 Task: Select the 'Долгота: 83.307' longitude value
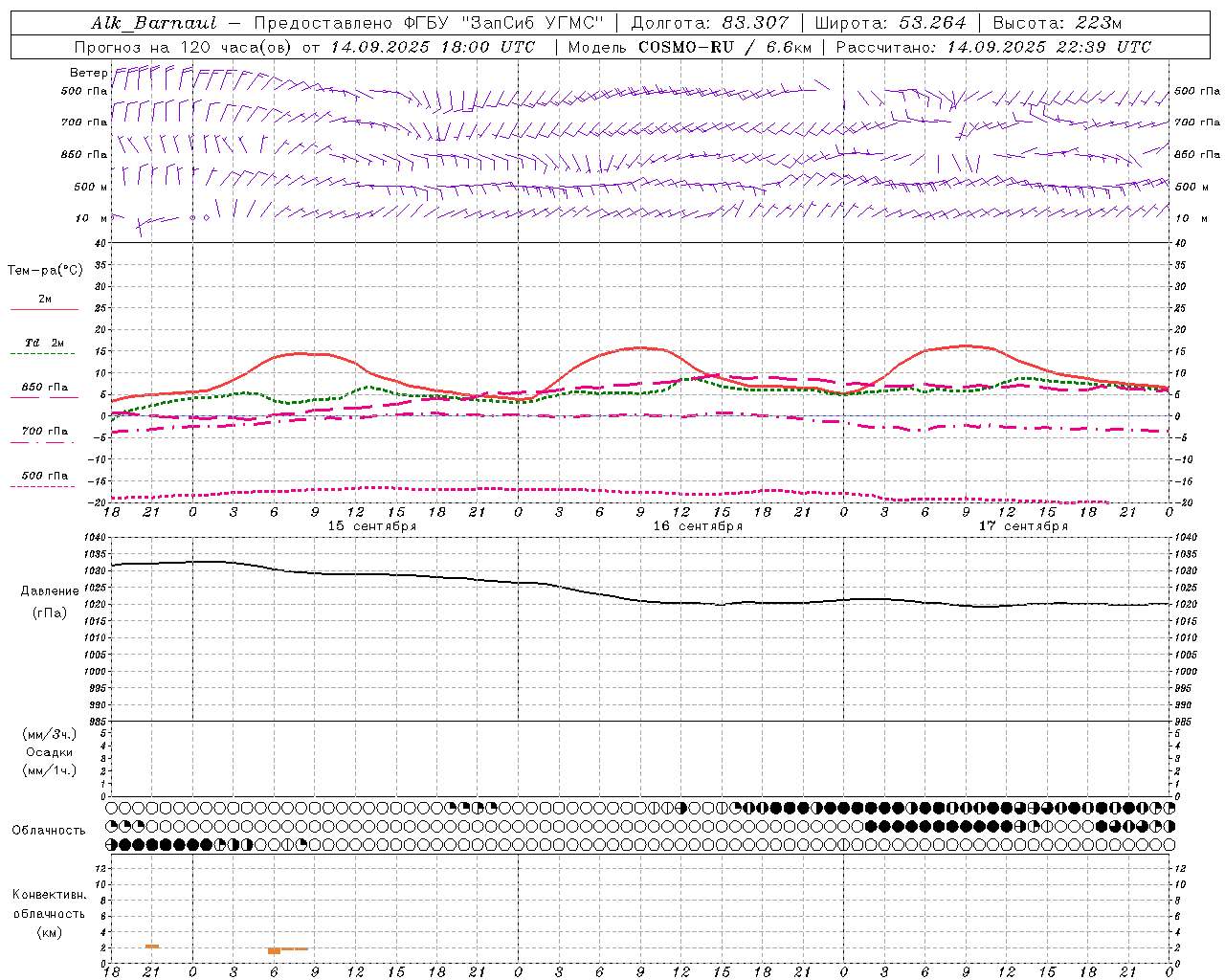(x=710, y=23)
